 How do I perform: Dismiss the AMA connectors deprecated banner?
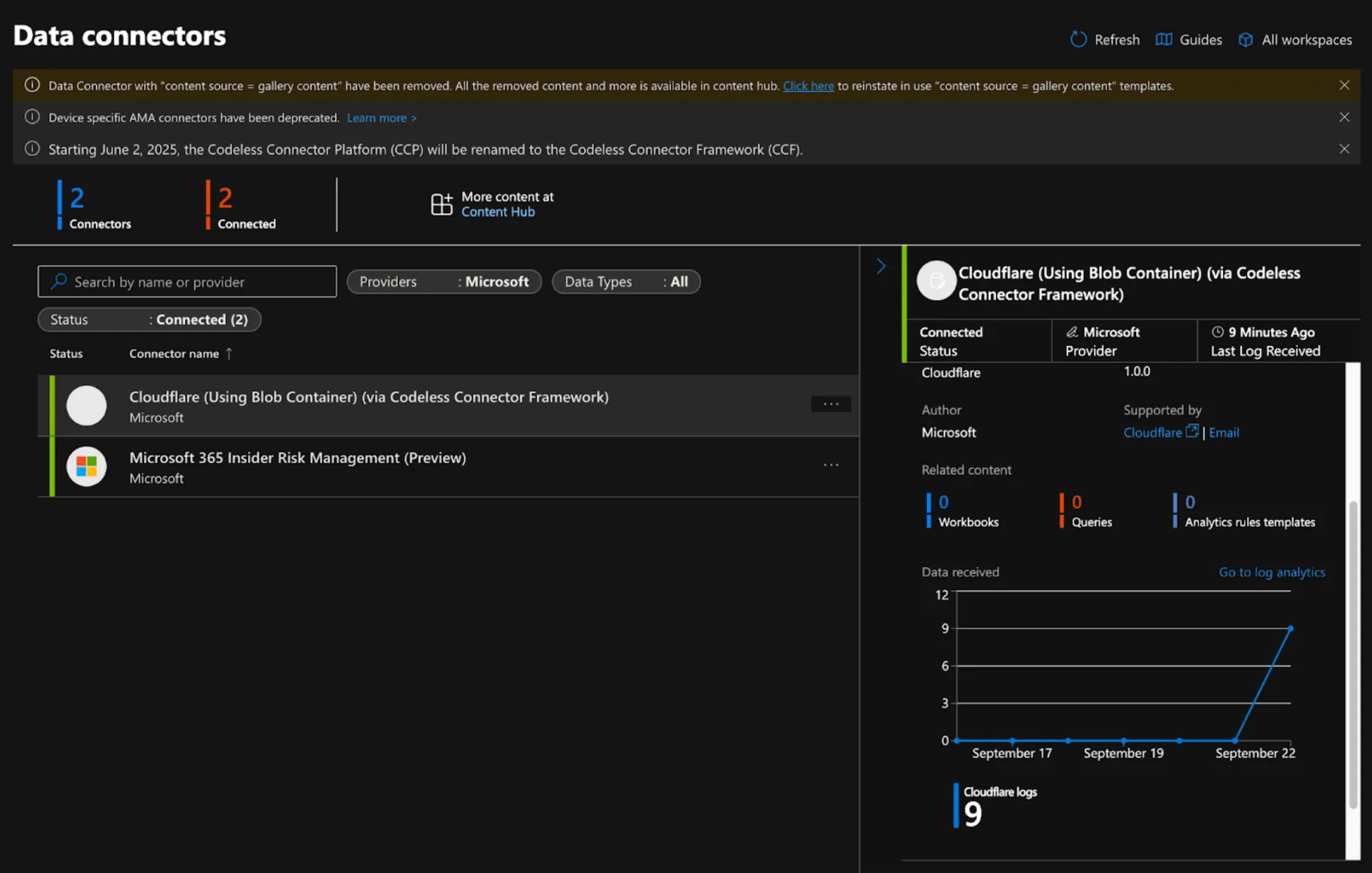(1344, 117)
